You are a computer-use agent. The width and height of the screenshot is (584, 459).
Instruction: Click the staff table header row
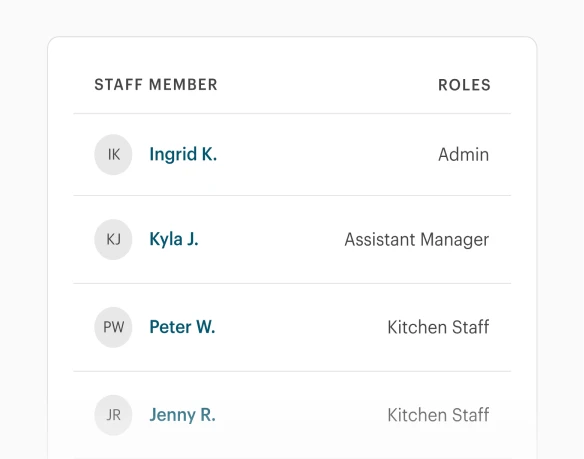pos(292,85)
